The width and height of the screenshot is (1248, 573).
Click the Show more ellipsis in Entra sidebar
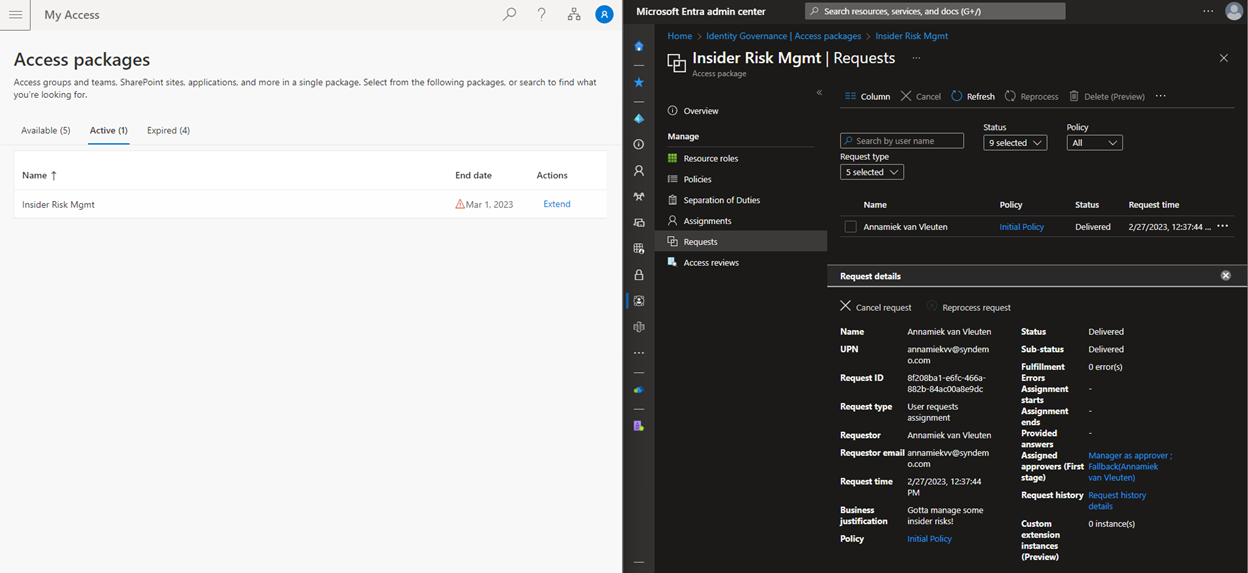click(x=639, y=353)
